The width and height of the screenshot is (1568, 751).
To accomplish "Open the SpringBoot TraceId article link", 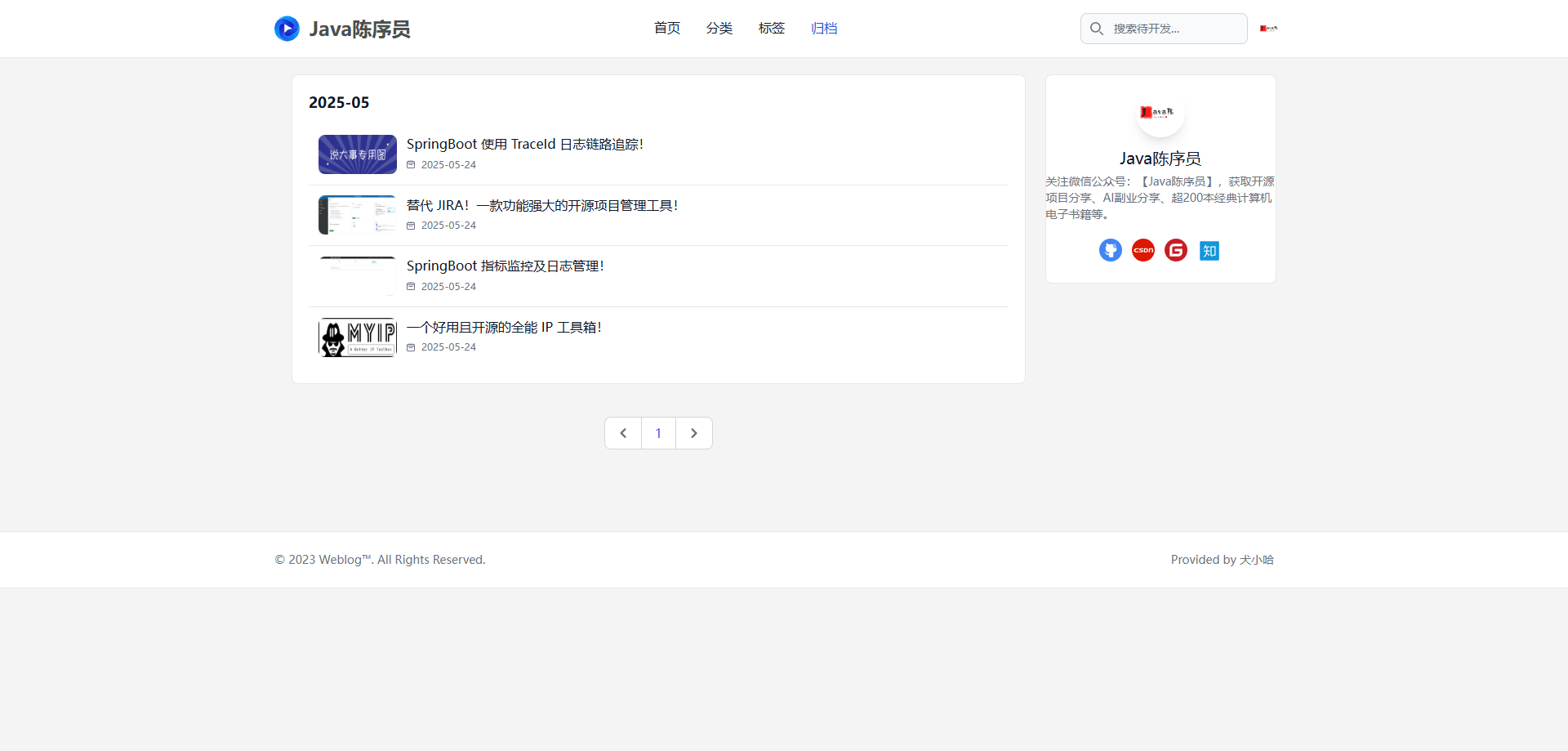I will [524, 145].
